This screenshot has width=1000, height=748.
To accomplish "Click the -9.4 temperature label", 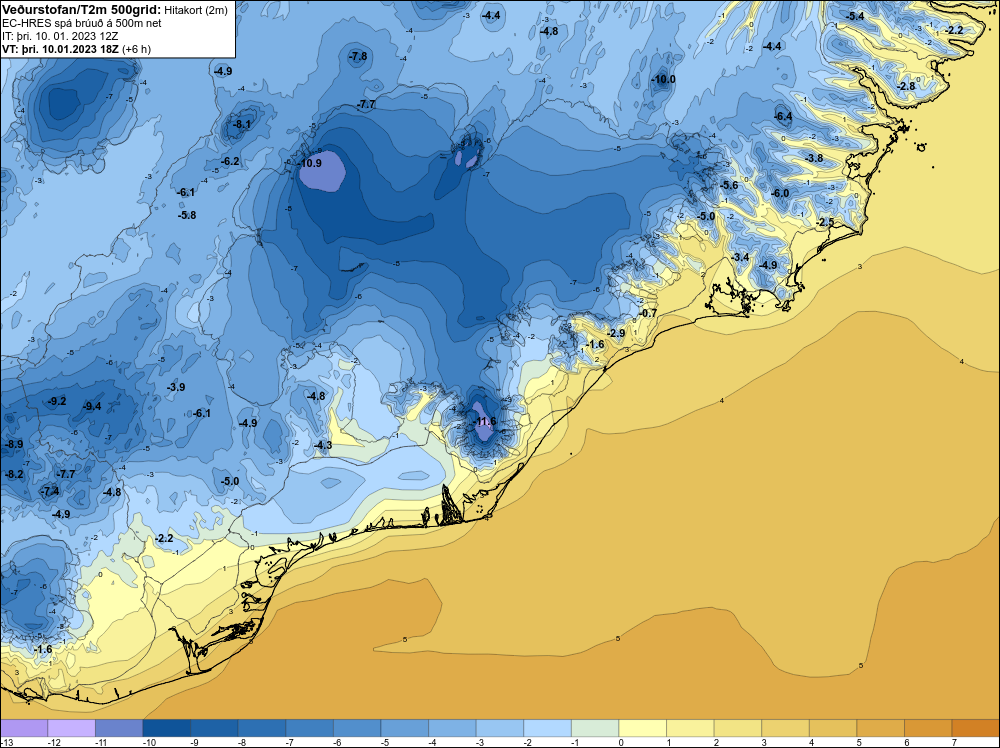I will [92, 406].
